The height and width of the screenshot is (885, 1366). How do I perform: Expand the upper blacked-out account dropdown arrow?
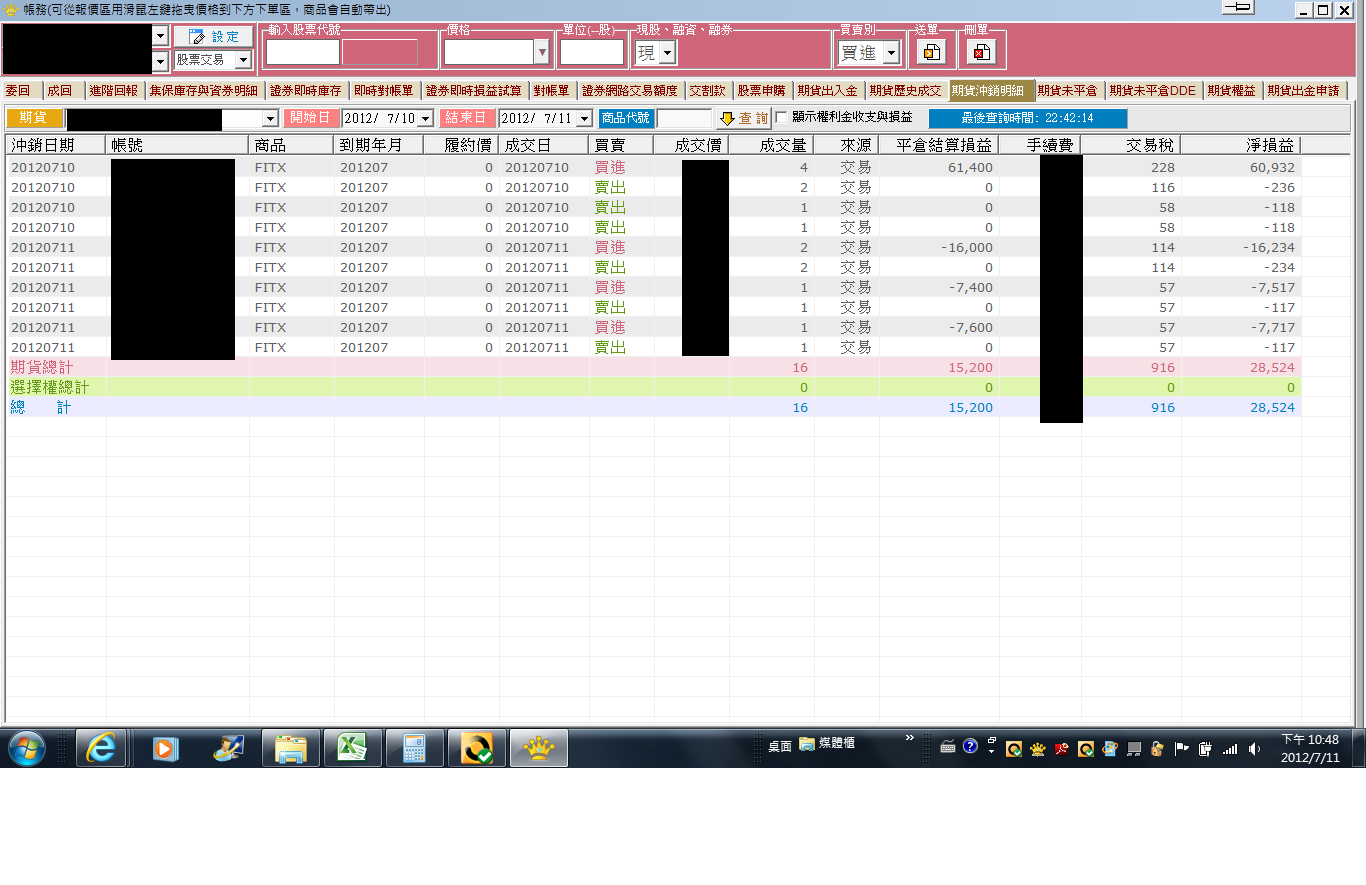160,35
